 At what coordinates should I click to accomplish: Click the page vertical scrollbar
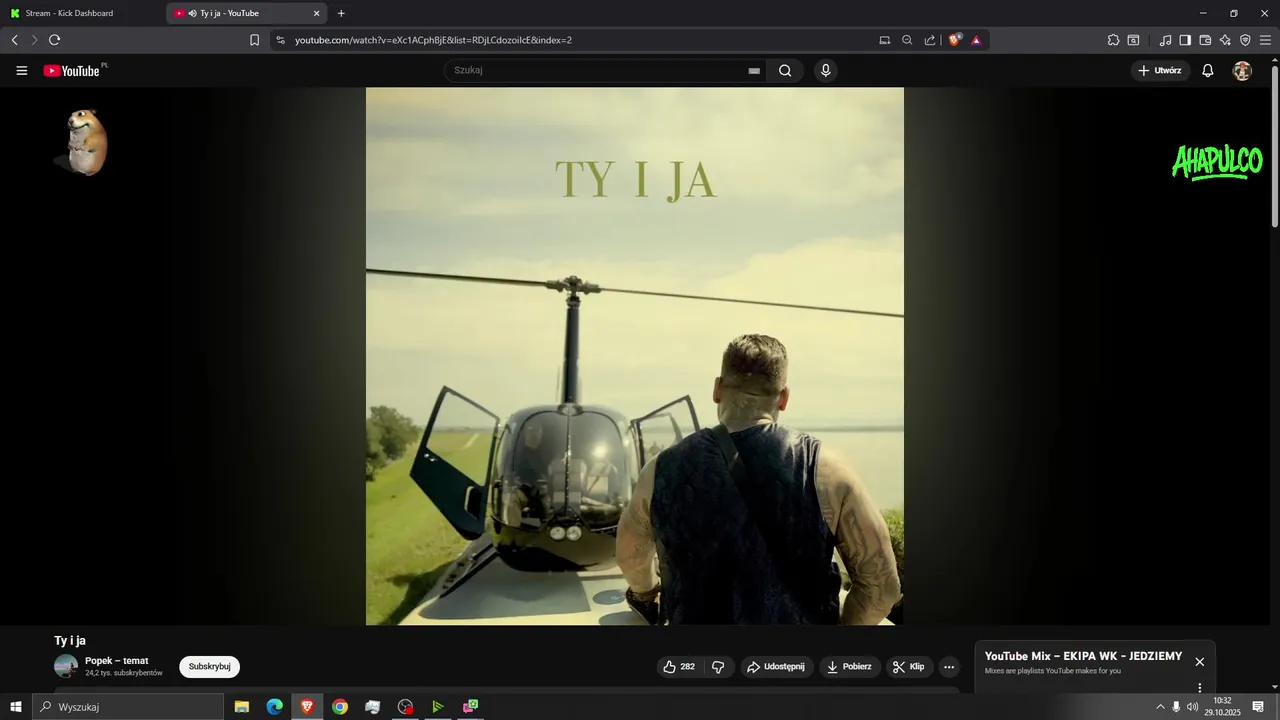pos(1274,147)
